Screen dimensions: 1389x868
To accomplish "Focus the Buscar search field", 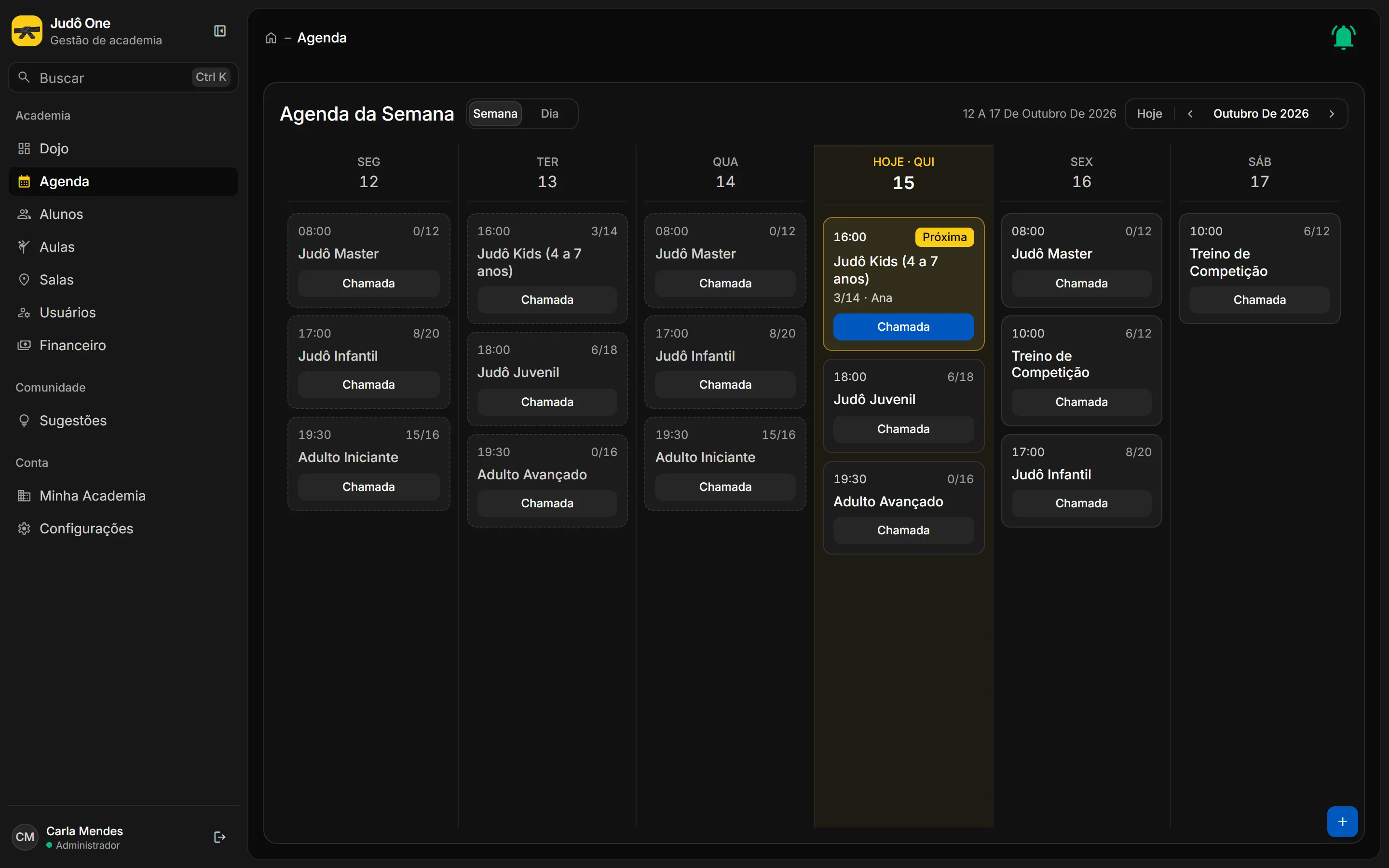I will coord(123,78).
